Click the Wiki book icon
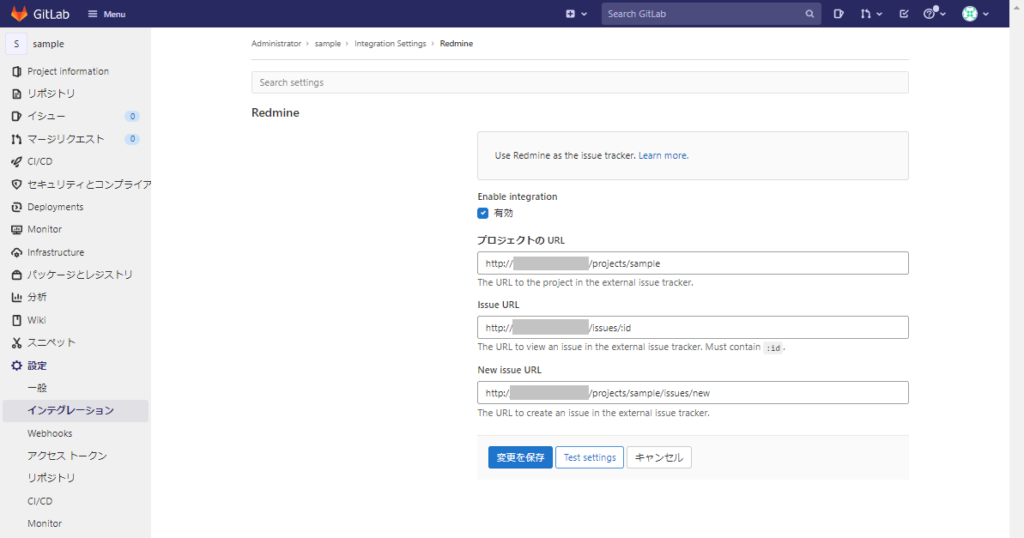This screenshot has height=538, width=1024. pos(16,320)
